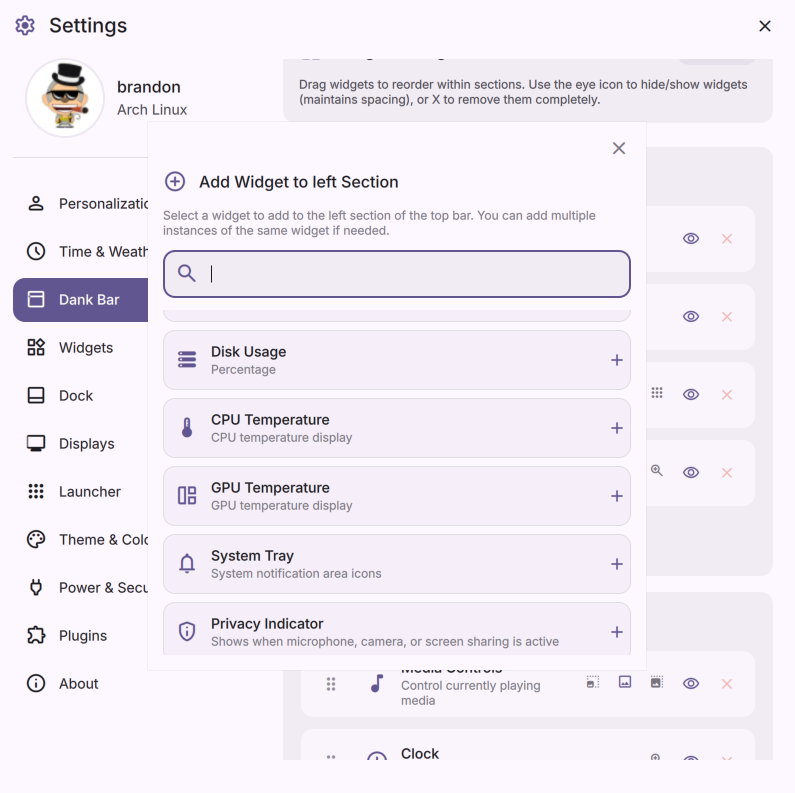795x793 pixels.
Task: Open Time & Weather via its clock icon
Action: [x=35, y=251]
